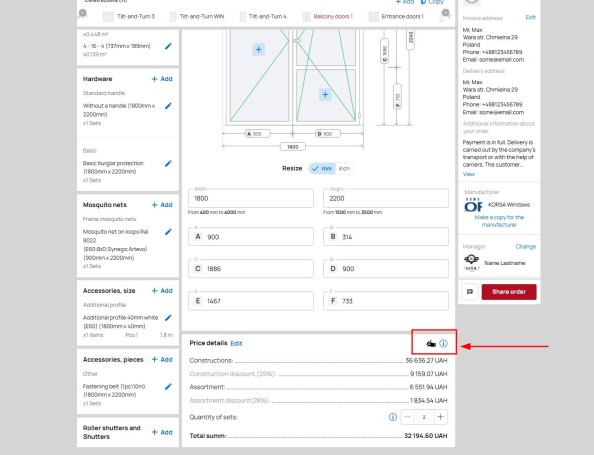The width and height of the screenshot is (594, 455).
Task: Add a new Mosquito nets item
Action: pyautogui.click(x=162, y=205)
